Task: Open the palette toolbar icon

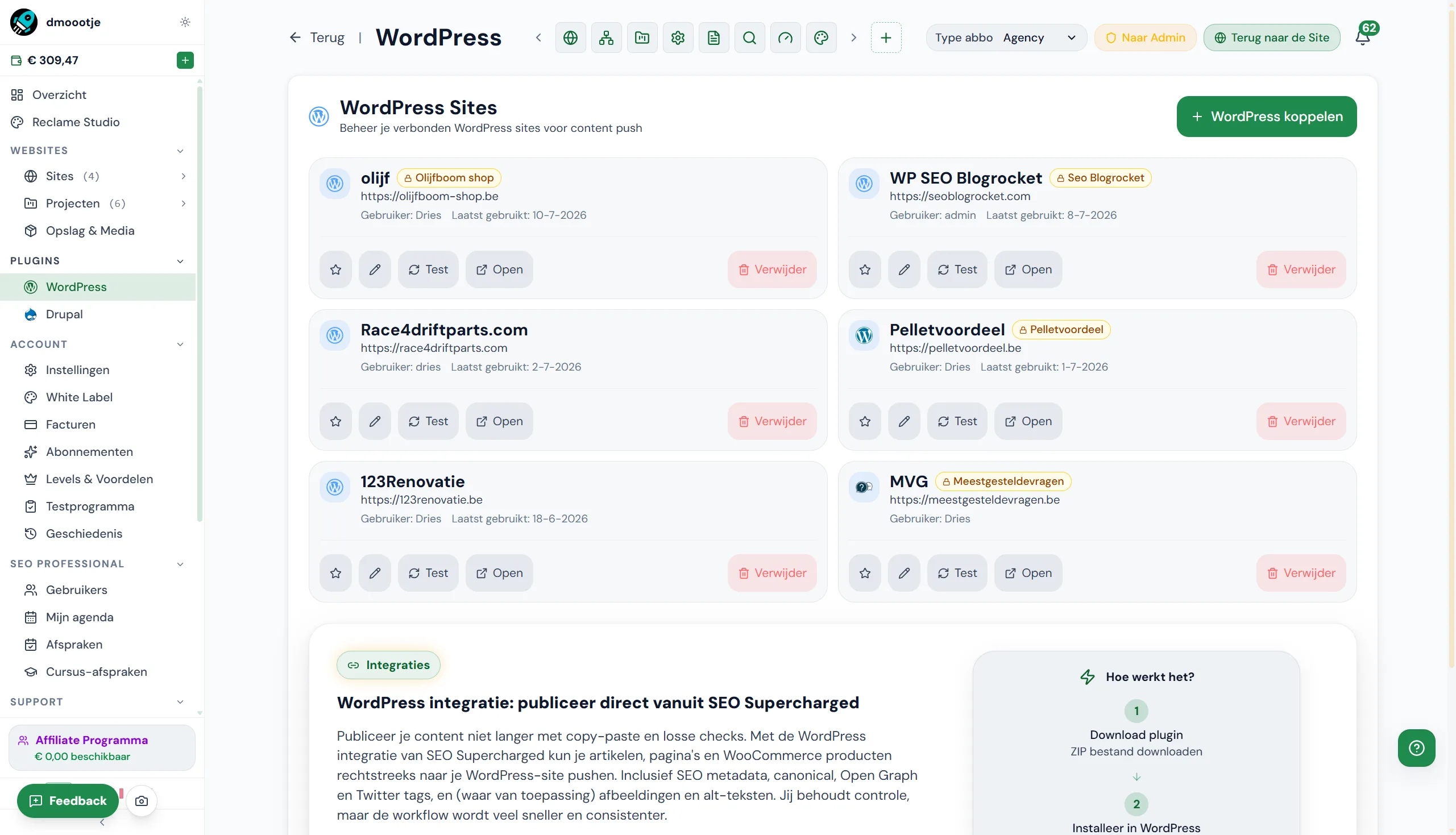Action: pyautogui.click(x=821, y=38)
